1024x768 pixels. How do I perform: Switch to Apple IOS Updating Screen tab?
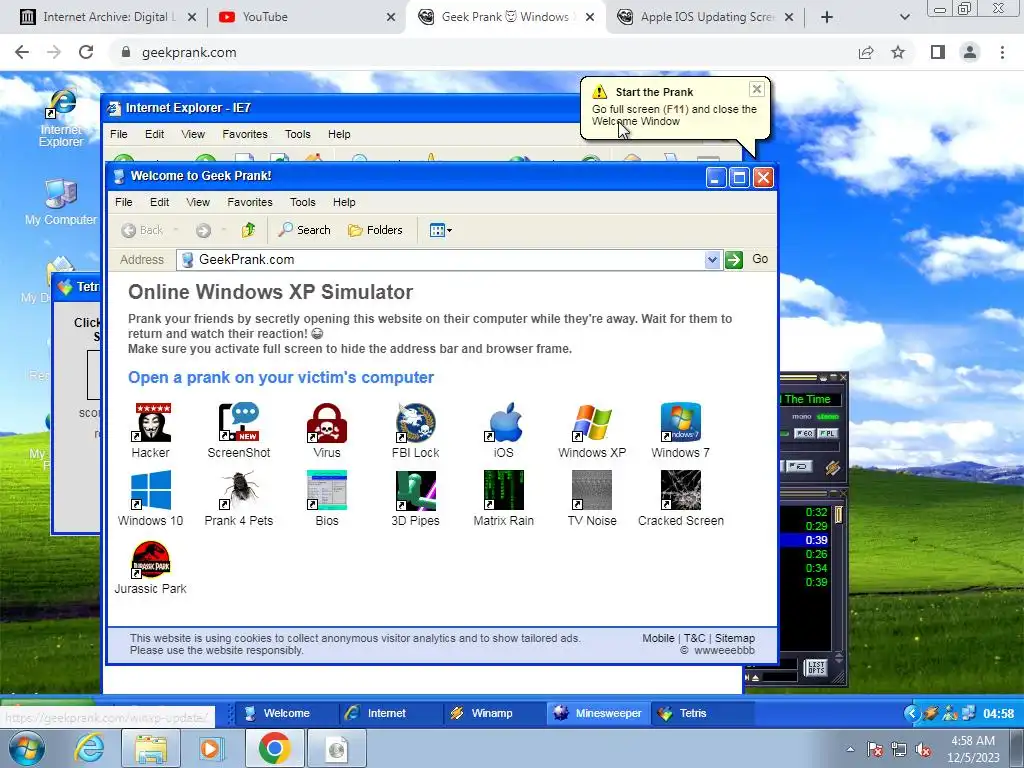click(x=705, y=17)
